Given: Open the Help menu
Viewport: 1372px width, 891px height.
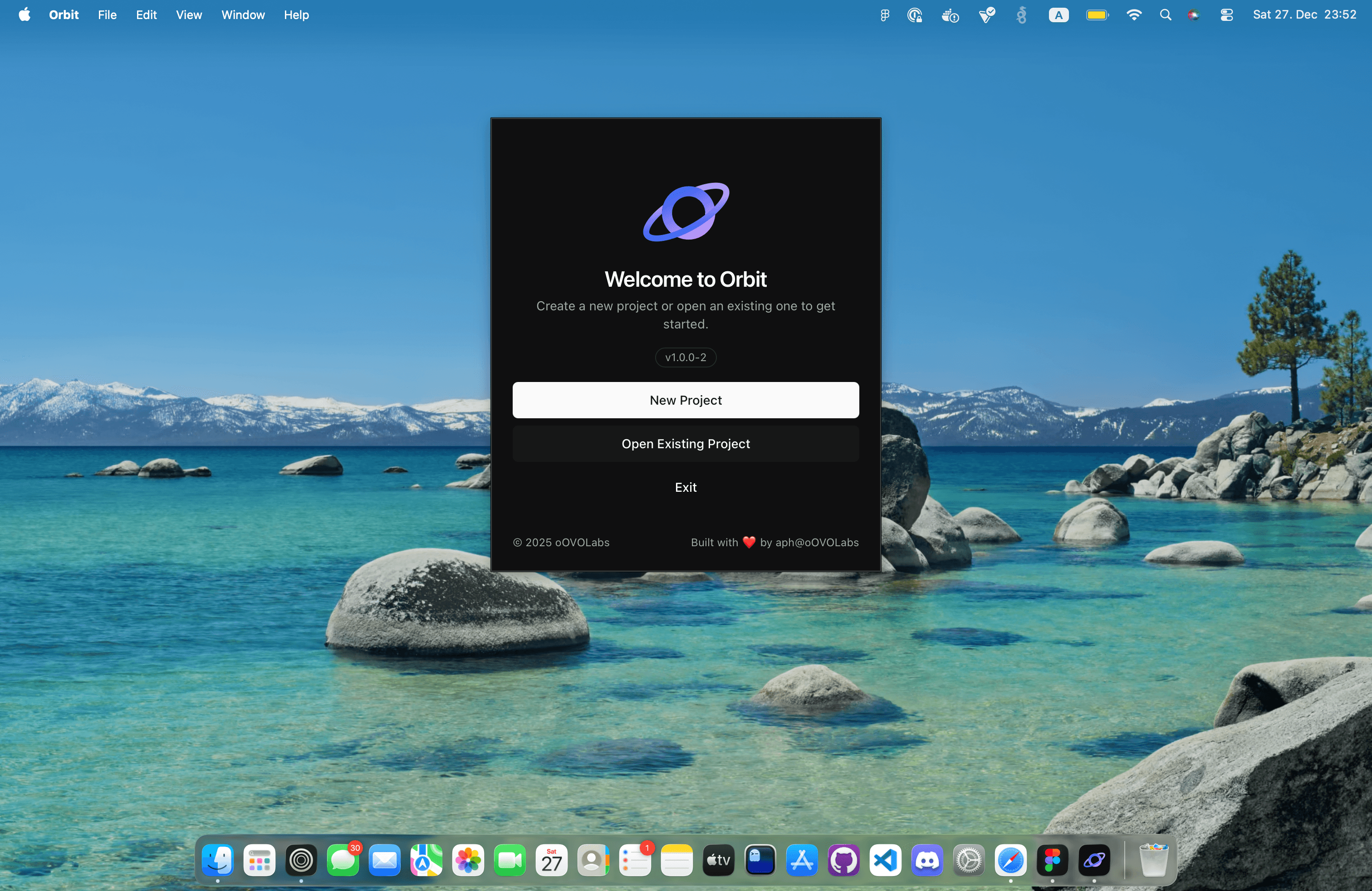Looking at the screenshot, I should [296, 15].
